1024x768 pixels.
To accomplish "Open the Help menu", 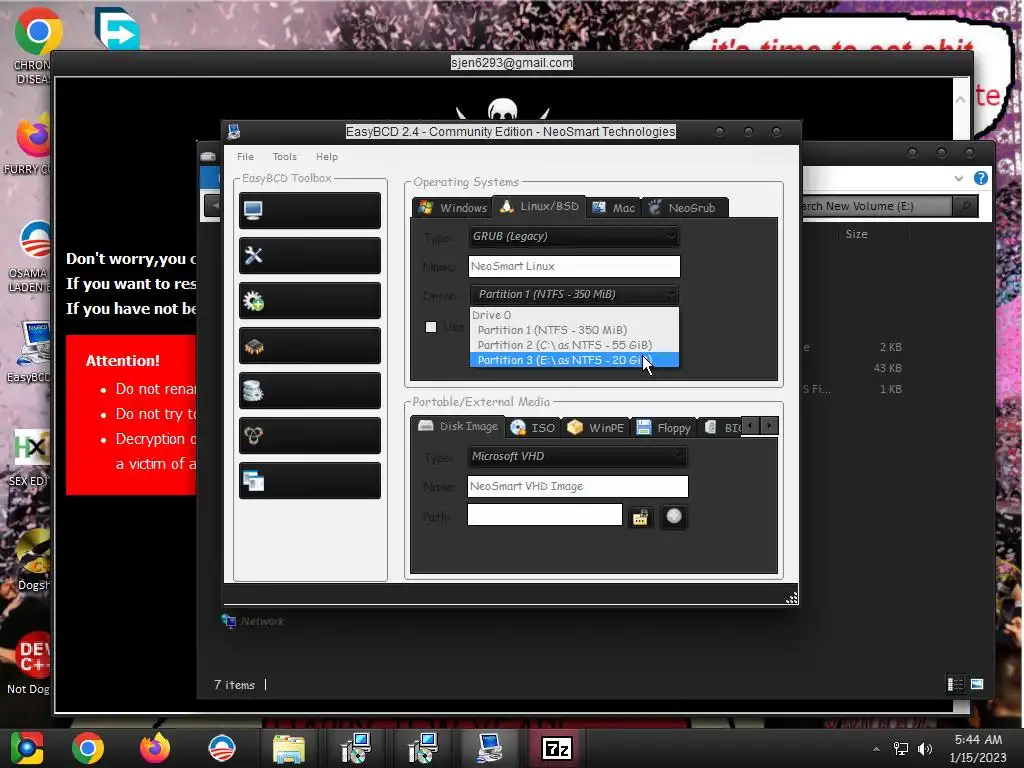I will click(x=327, y=157).
